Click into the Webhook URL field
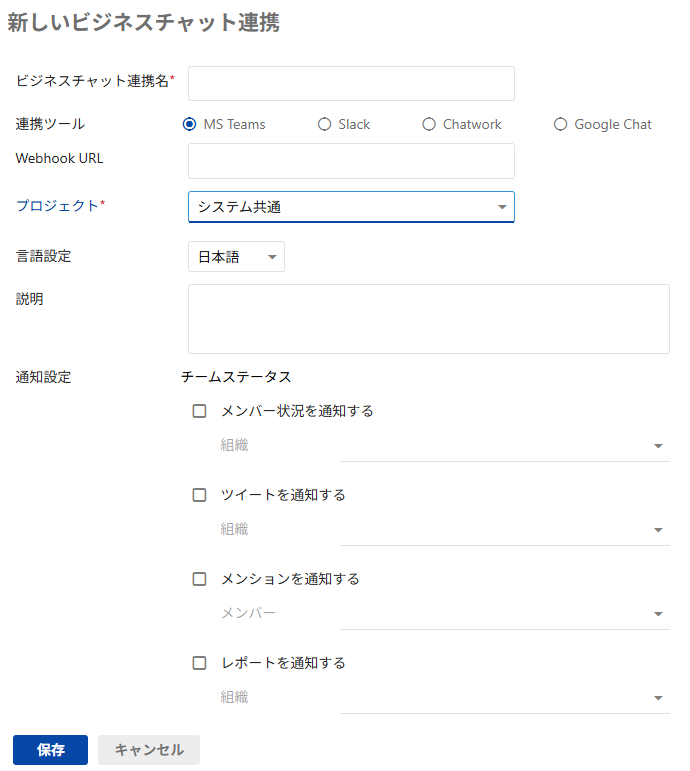 [351, 161]
